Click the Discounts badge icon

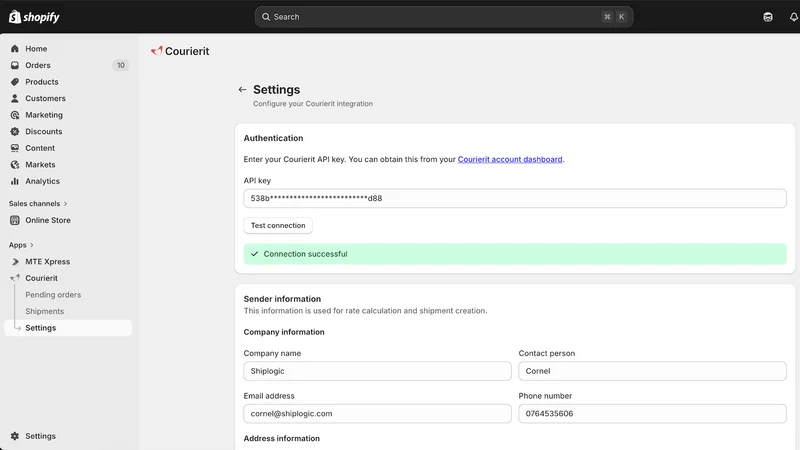(15, 131)
